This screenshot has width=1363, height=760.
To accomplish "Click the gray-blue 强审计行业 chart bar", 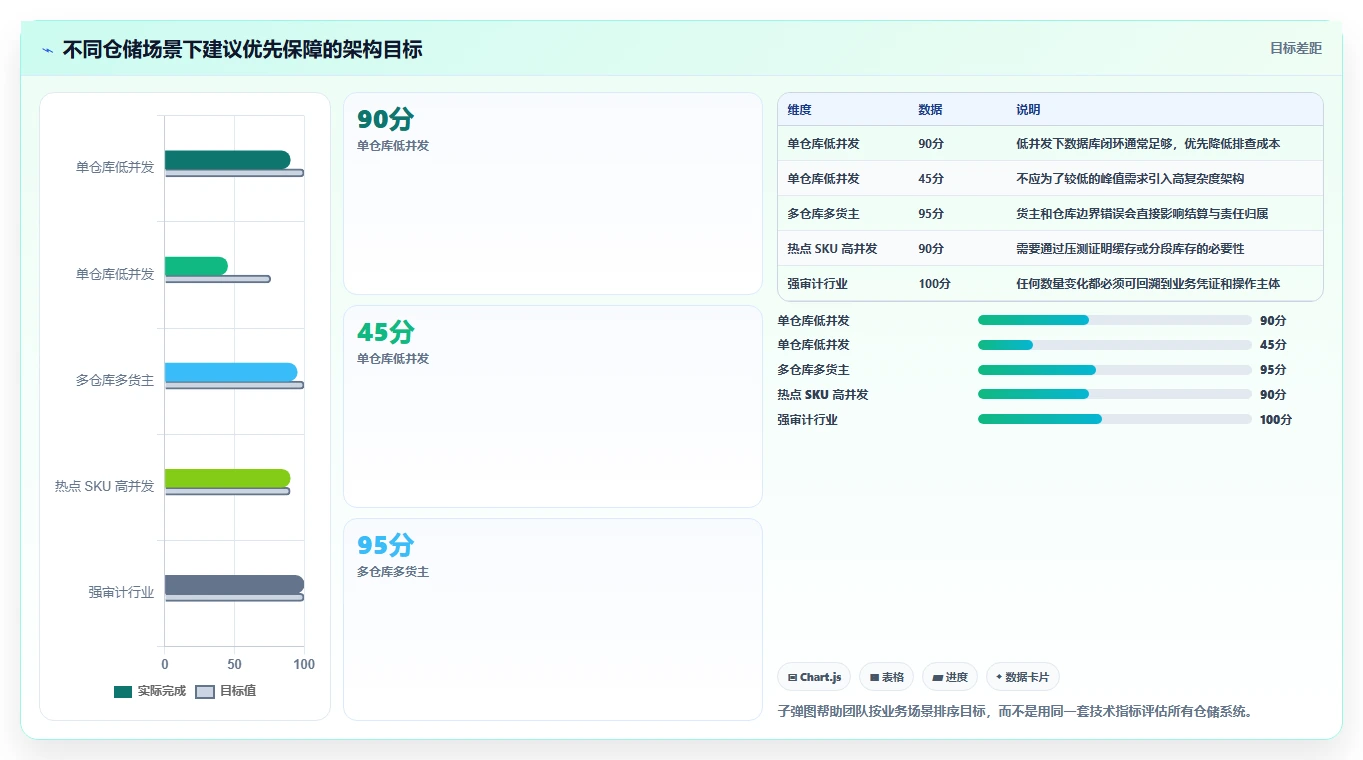I will [234, 585].
